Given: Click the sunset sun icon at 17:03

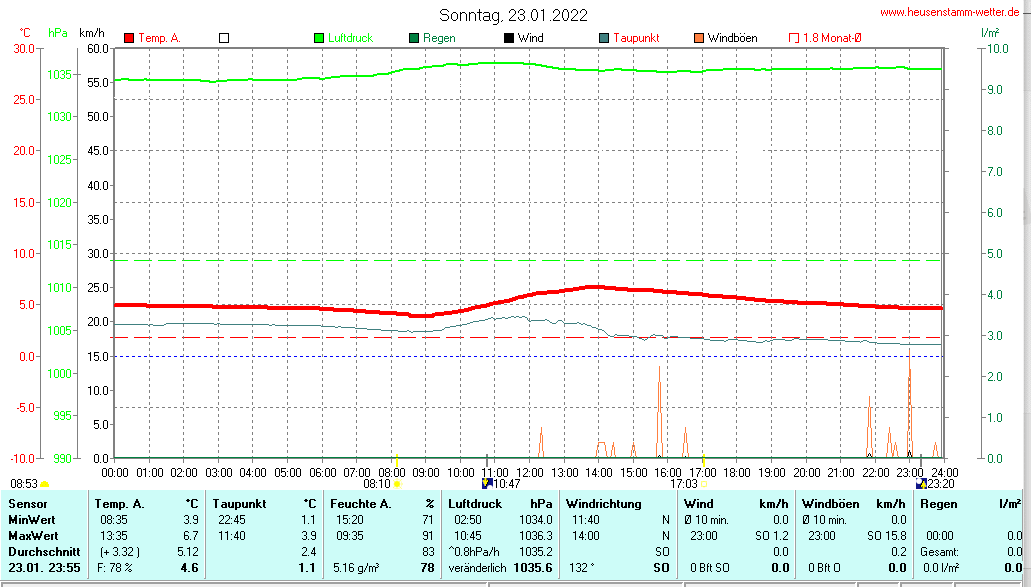Looking at the screenshot, I should pos(704,484).
